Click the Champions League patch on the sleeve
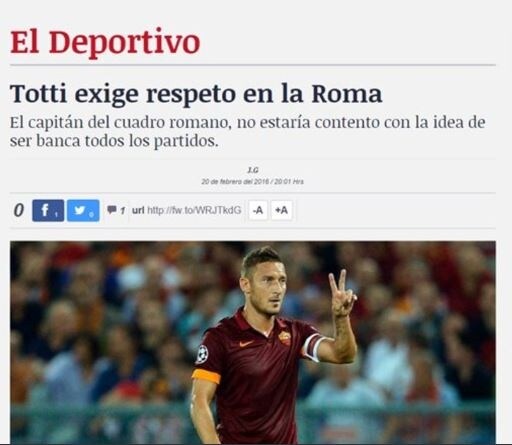This screenshot has height=445, width=512. pyautogui.click(x=202, y=354)
